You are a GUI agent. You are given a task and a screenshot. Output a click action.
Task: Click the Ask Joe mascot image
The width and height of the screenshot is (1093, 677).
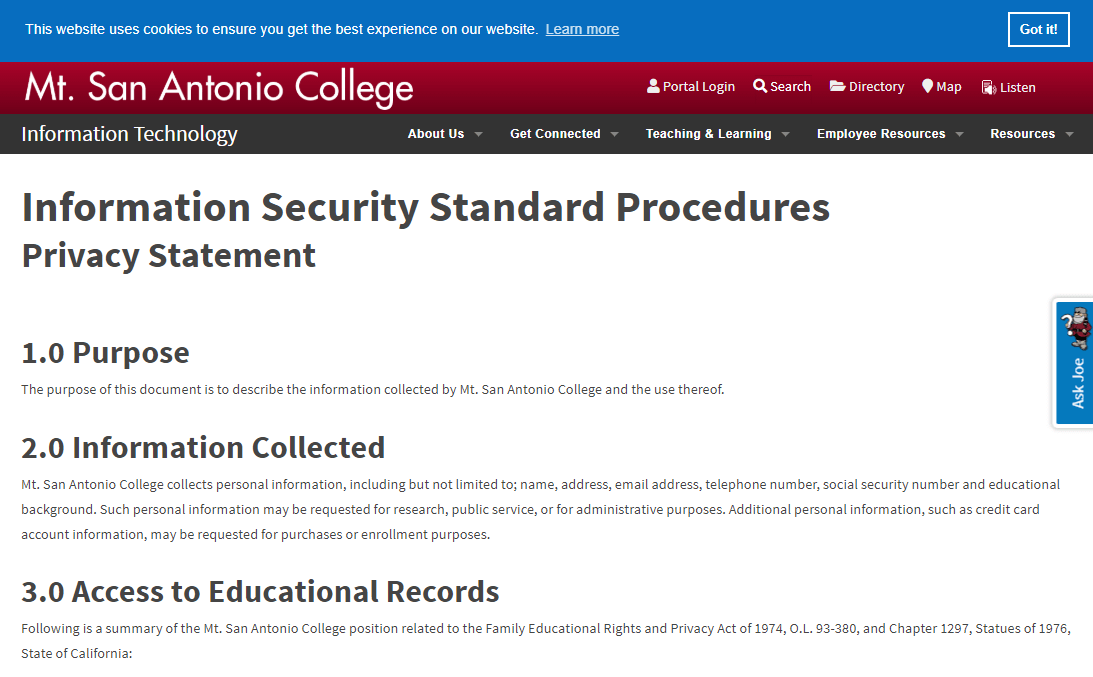pyautogui.click(x=1078, y=328)
